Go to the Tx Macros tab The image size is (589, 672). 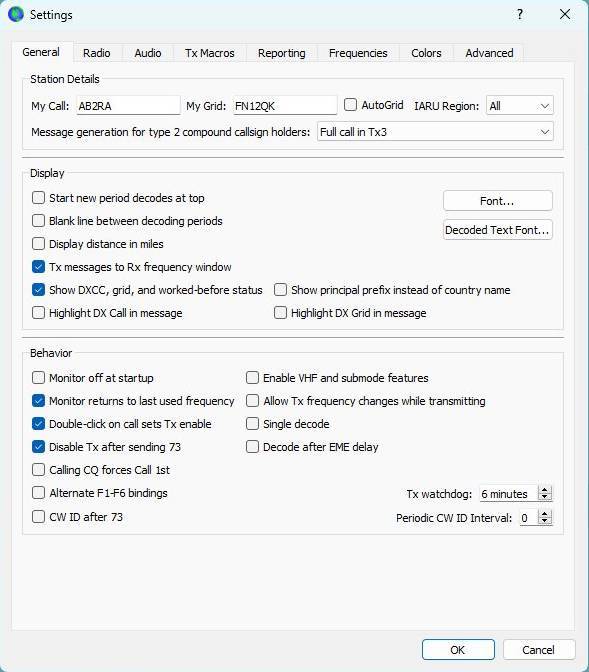(x=210, y=53)
